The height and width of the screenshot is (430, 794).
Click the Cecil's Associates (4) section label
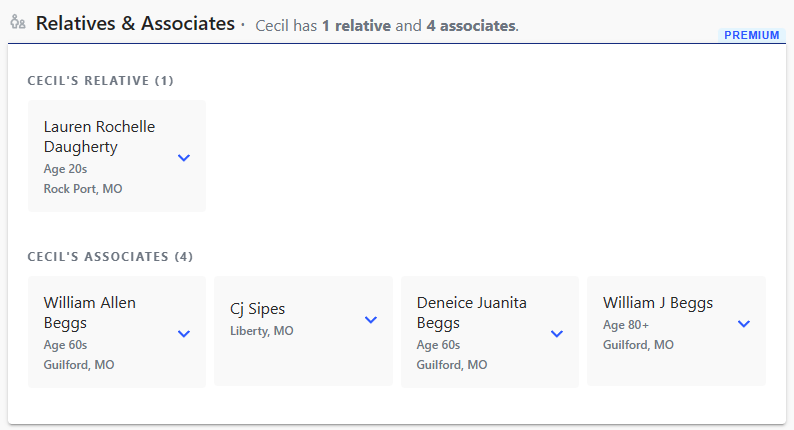click(110, 257)
